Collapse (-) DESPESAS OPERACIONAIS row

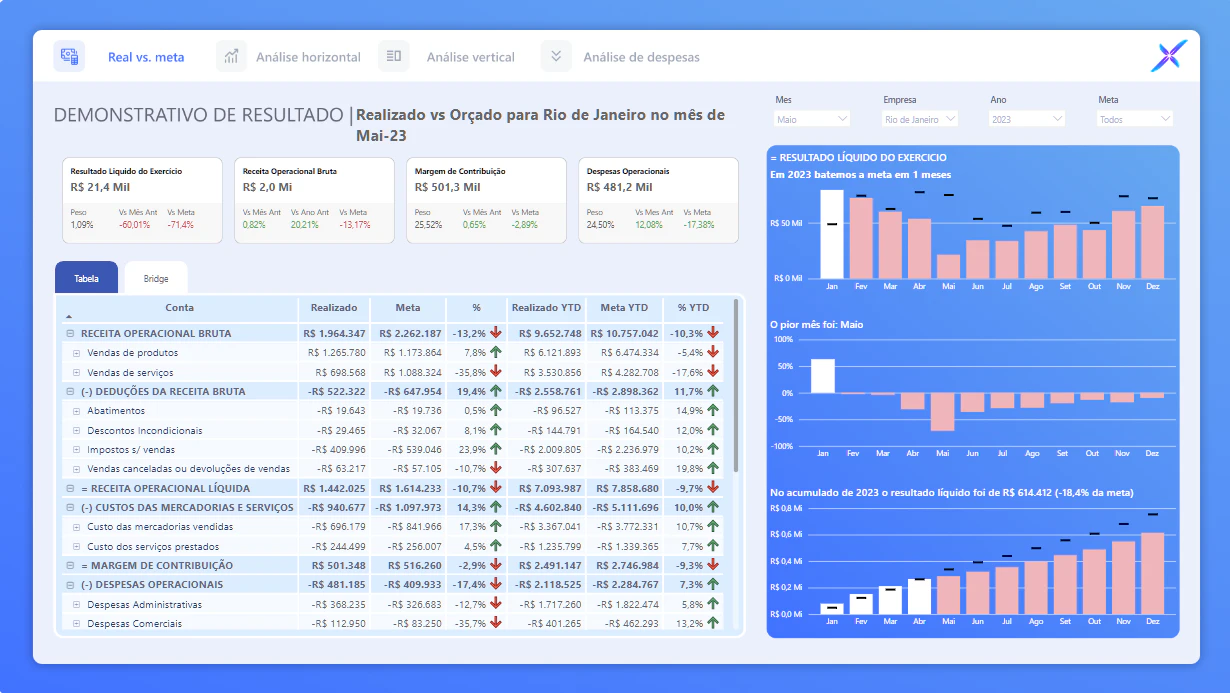(70, 584)
